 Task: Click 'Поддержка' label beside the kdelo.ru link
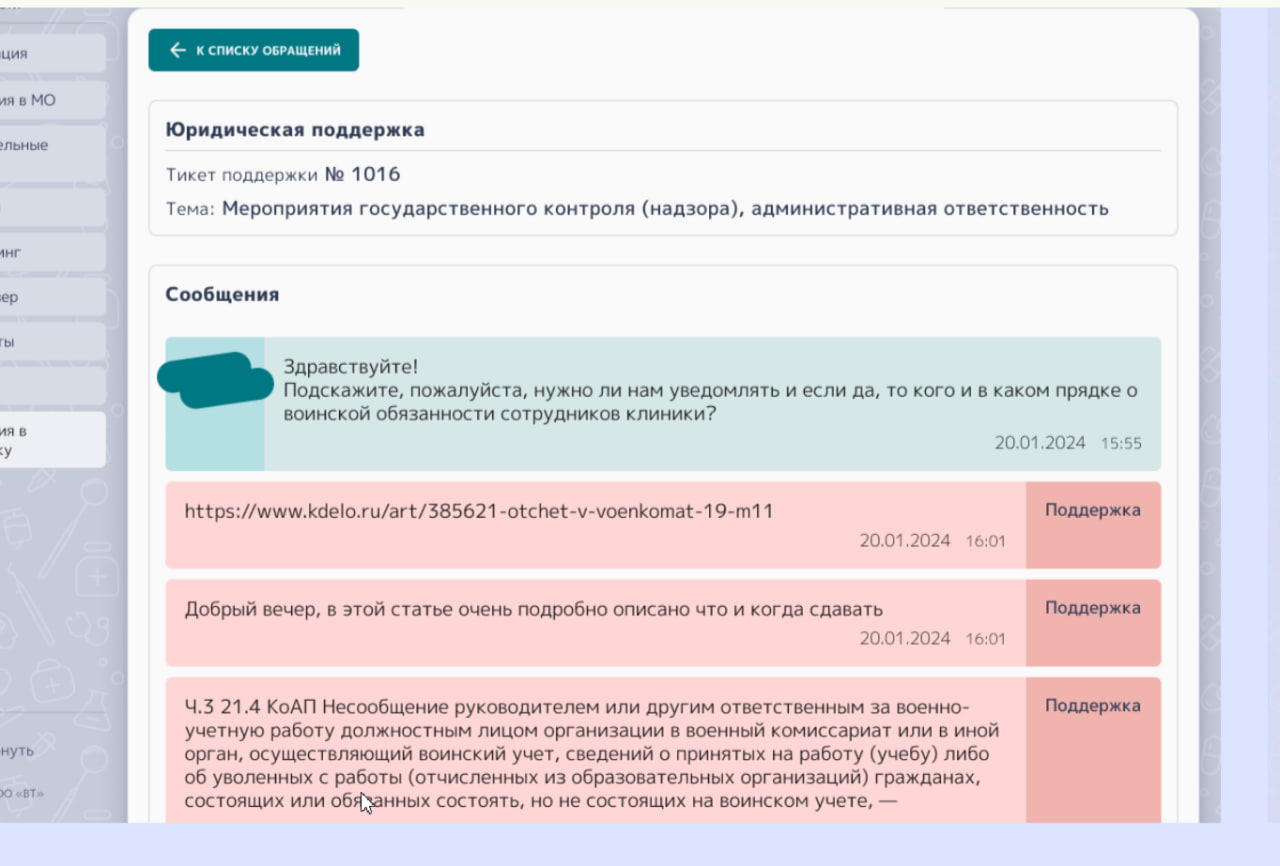[1092, 510]
